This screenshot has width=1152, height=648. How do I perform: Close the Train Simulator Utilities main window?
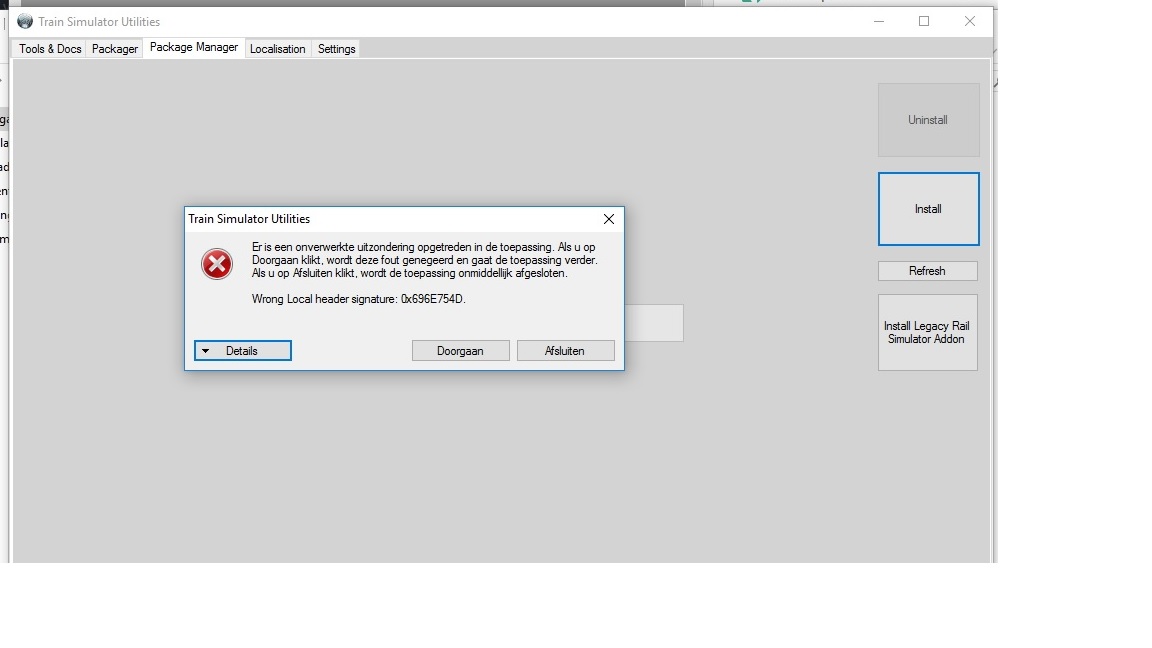[x=970, y=21]
